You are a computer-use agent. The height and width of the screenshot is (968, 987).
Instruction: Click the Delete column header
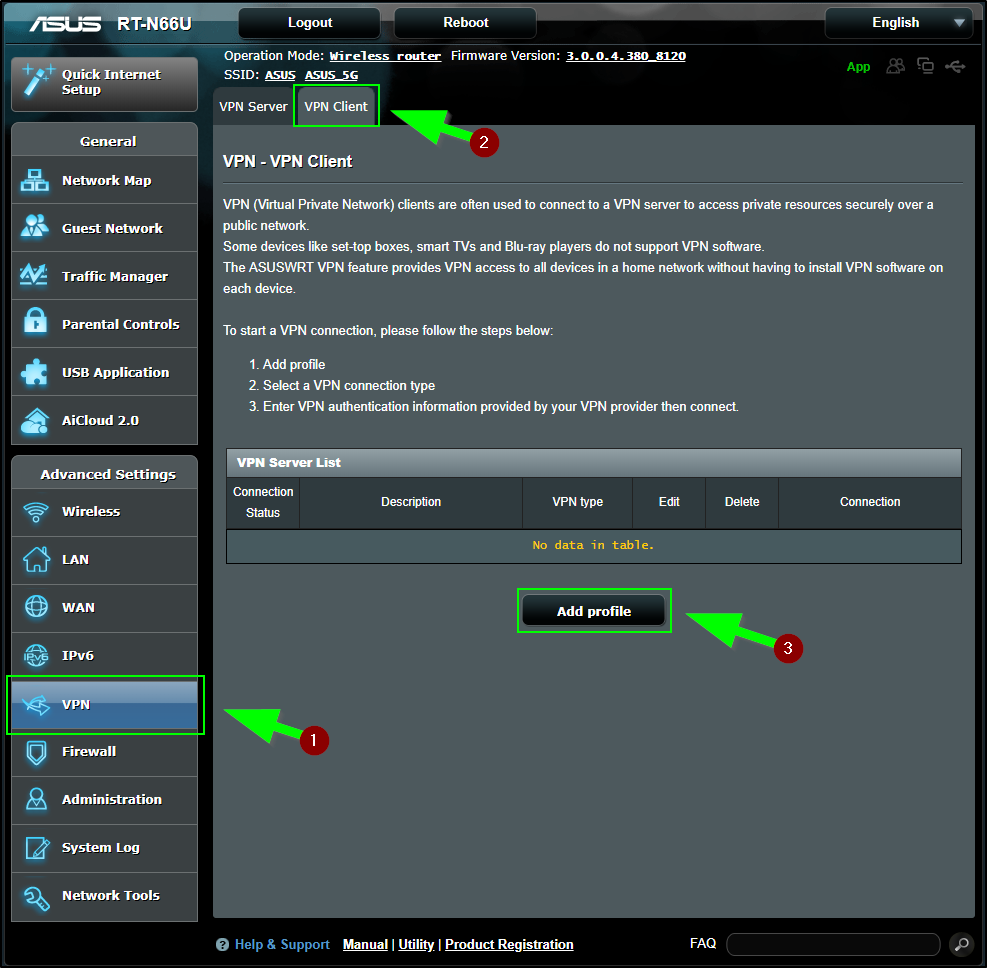pyautogui.click(x=742, y=502)
